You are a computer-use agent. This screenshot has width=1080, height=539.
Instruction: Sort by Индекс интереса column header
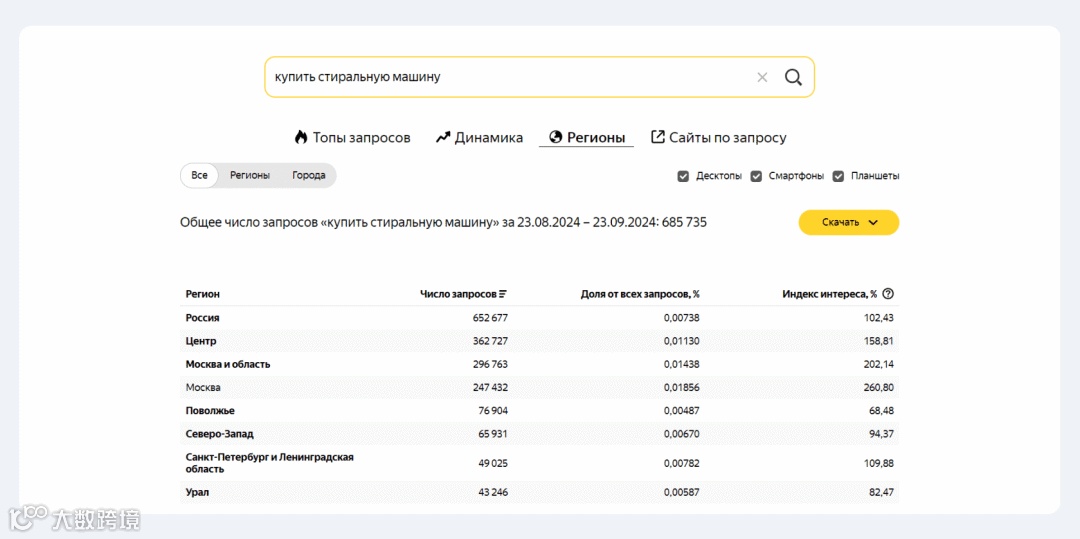[x=829, y=294]
